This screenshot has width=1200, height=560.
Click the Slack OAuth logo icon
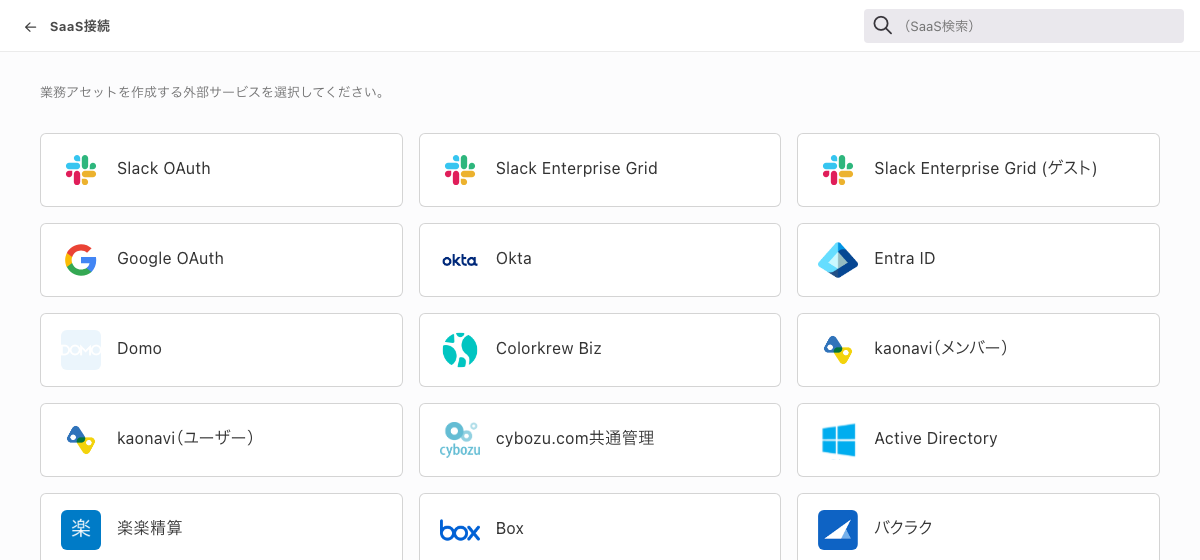(81, 170)
